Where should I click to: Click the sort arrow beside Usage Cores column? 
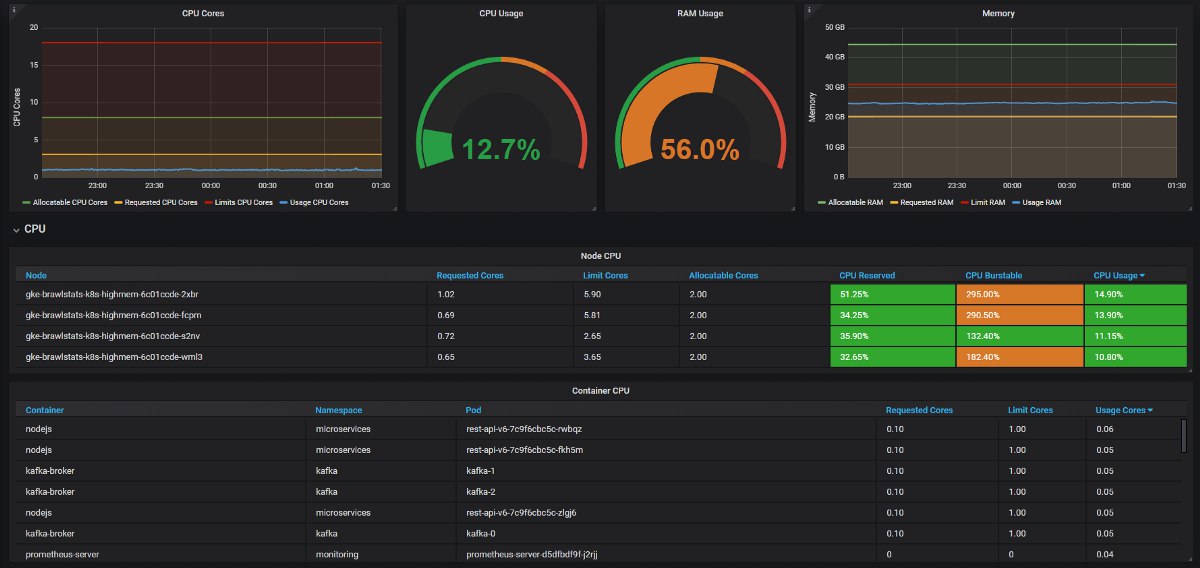tap(1149, 410)
